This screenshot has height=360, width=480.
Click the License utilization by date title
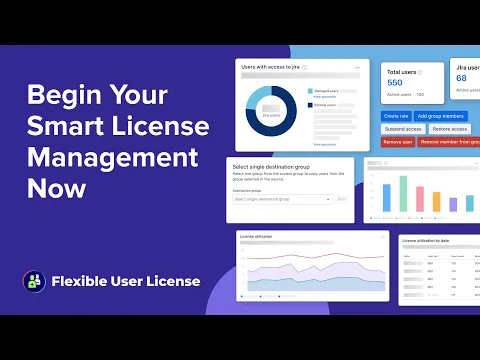426,240
